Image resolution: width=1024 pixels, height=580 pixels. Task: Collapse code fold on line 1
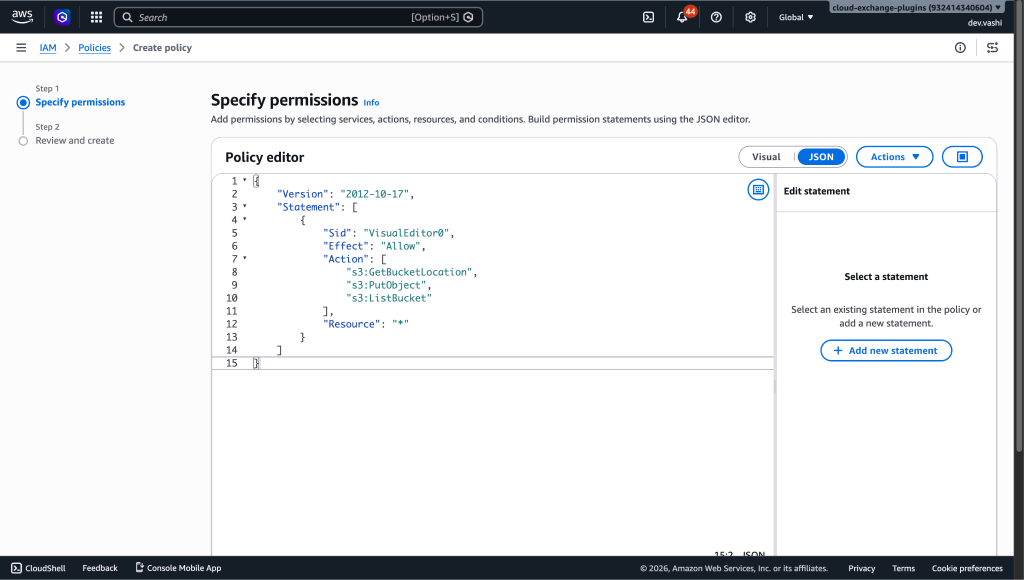coord(245,180)
